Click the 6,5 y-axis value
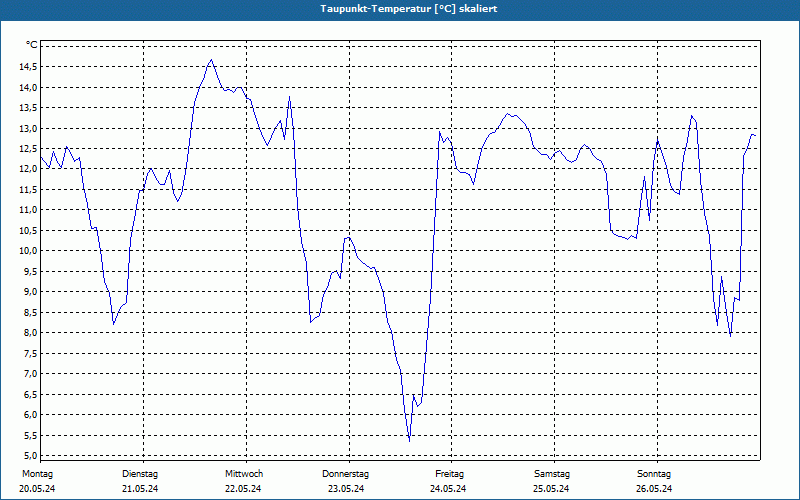Viewport: 800px width, 500px height. tap(31, 394)
